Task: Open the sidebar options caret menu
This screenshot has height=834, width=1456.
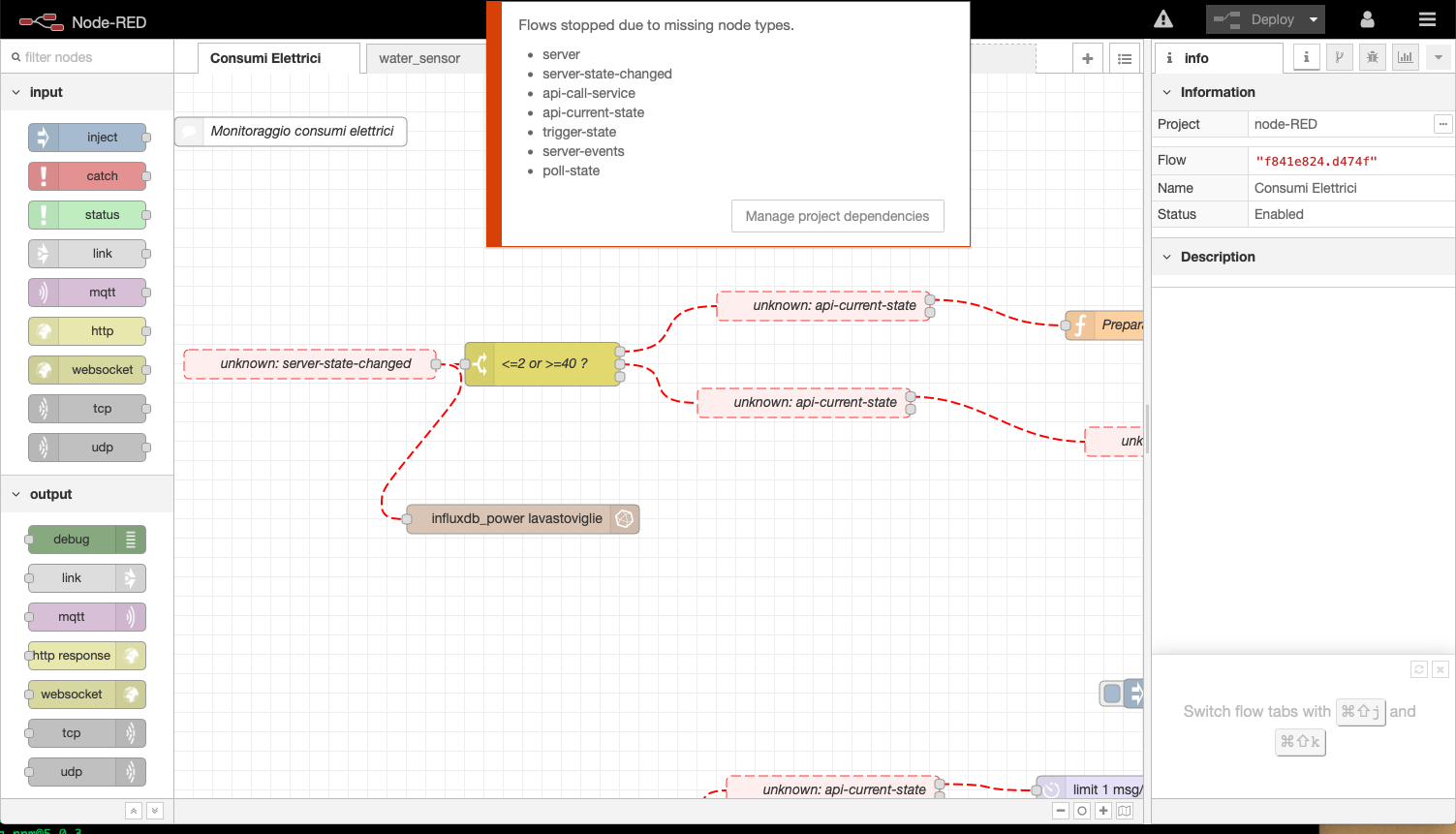Action: click(1438, 56)
